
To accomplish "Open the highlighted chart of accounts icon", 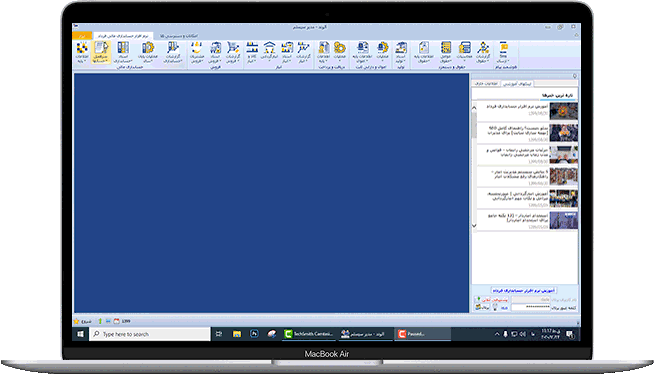I will pos(101,52).
